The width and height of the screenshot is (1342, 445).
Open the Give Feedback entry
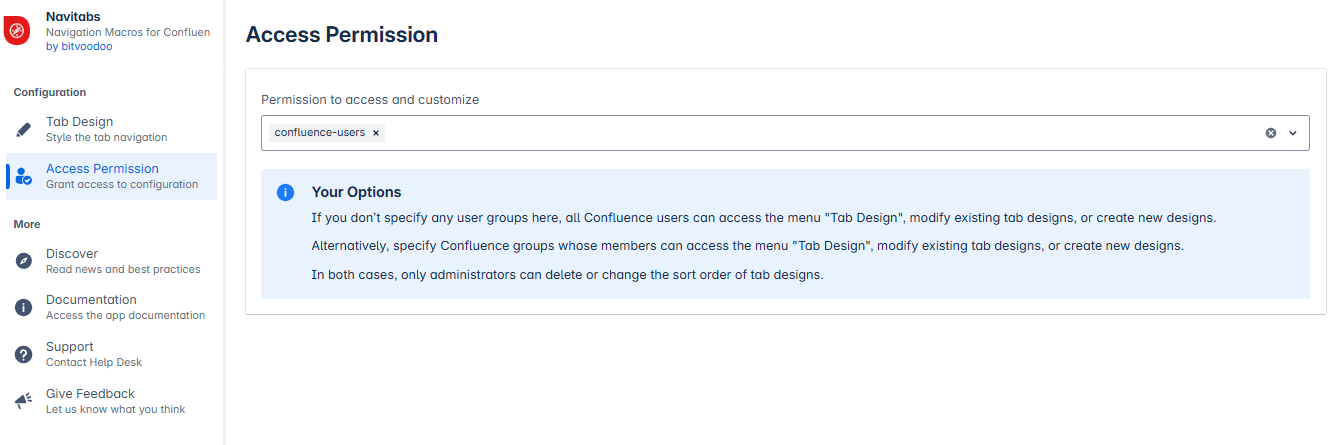coord(90,394)
